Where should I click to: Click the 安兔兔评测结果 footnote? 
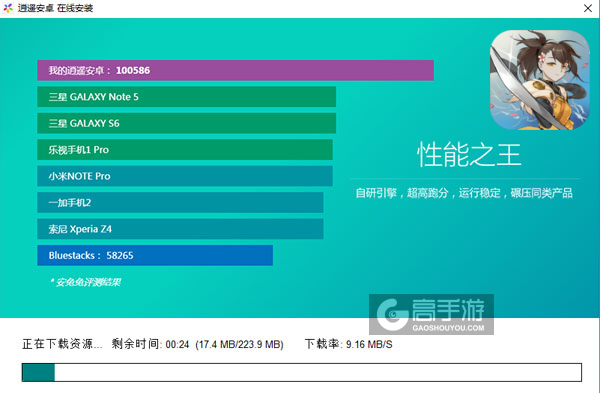[85, 282]
